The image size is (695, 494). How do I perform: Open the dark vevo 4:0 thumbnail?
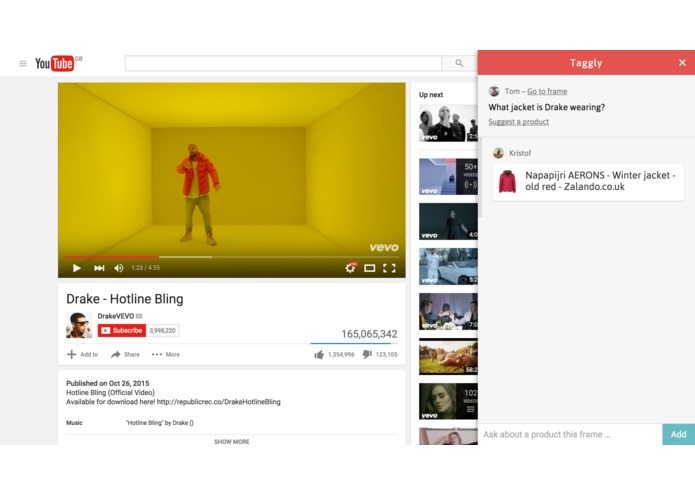pos(448,222)
